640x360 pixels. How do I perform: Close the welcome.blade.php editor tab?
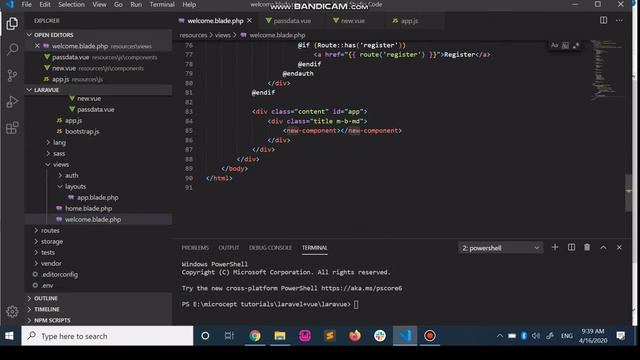(x=249, y=20)
